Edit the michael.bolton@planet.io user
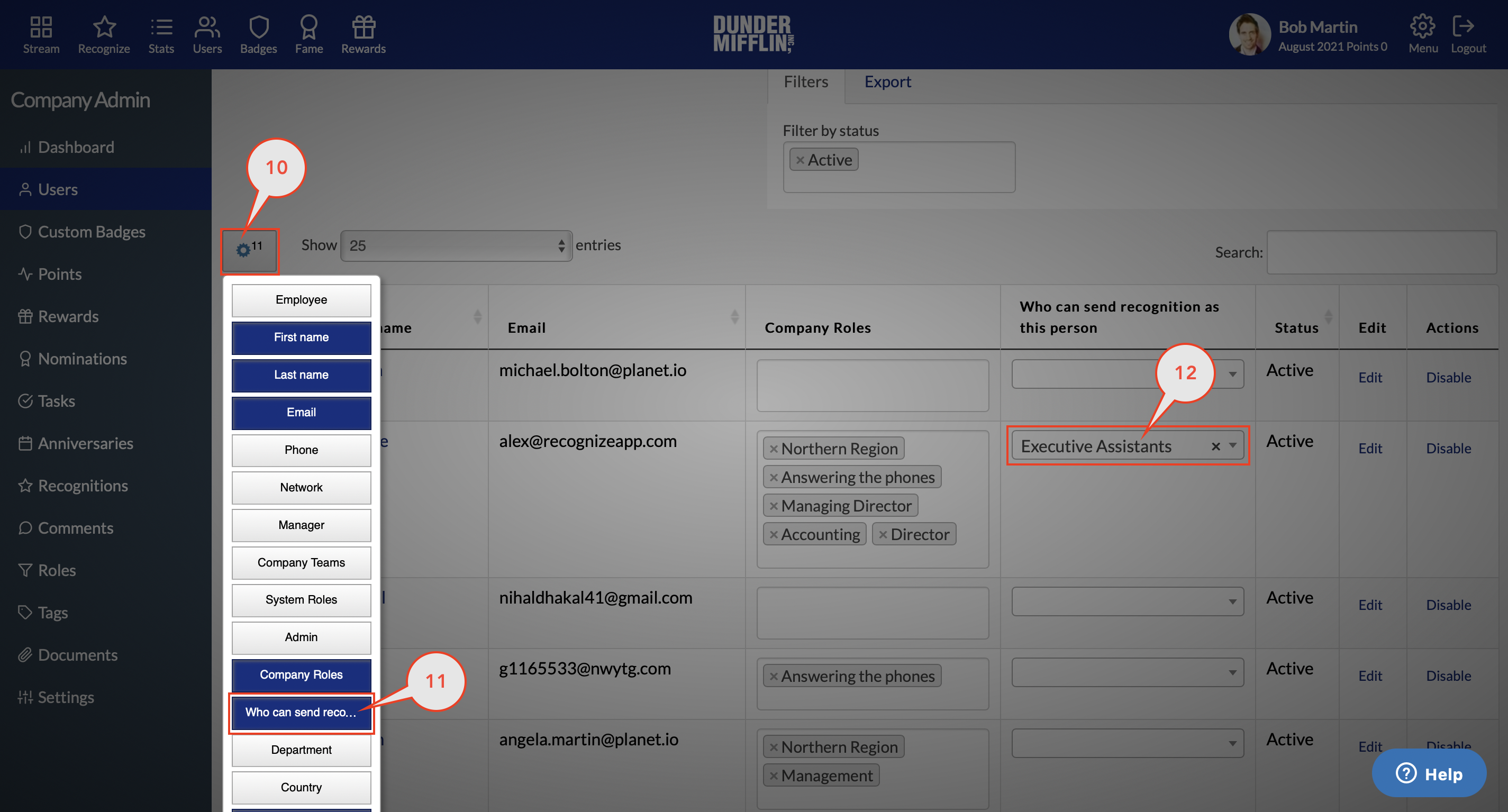 pos(1369,378)
